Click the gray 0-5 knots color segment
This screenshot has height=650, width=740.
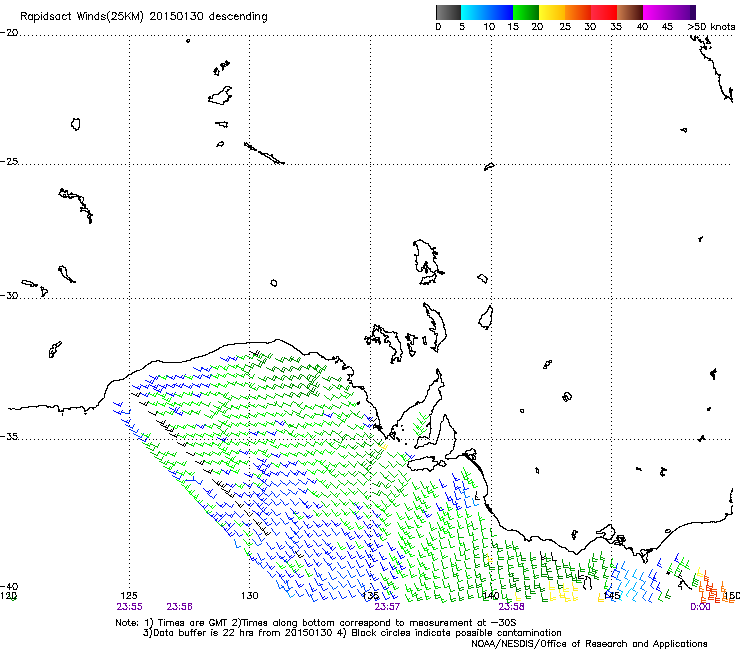pos(448,12)
